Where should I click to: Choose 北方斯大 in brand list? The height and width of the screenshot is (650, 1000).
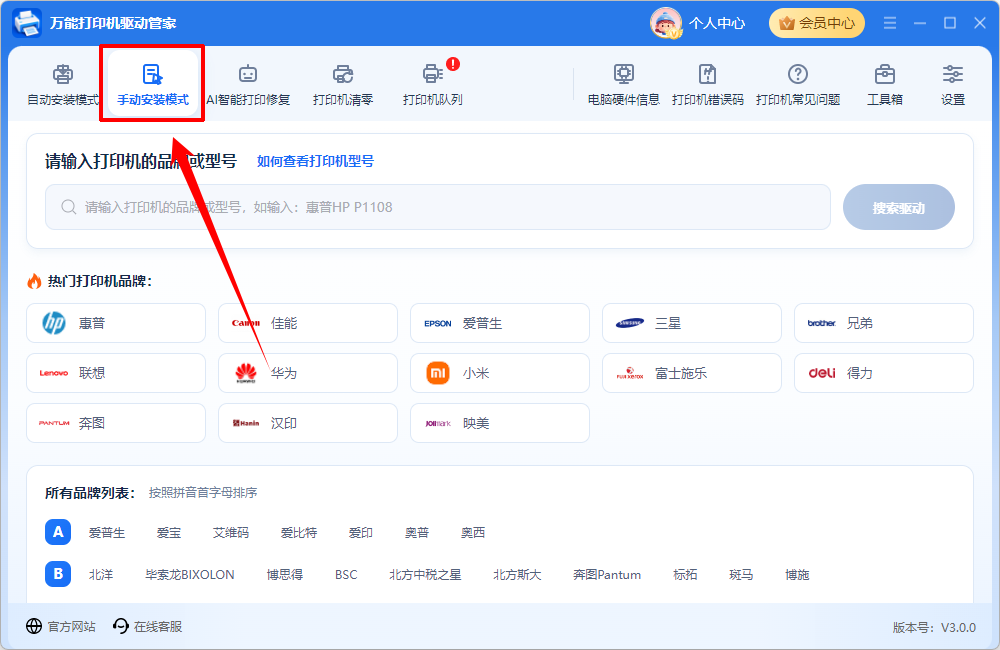(517, 575)
